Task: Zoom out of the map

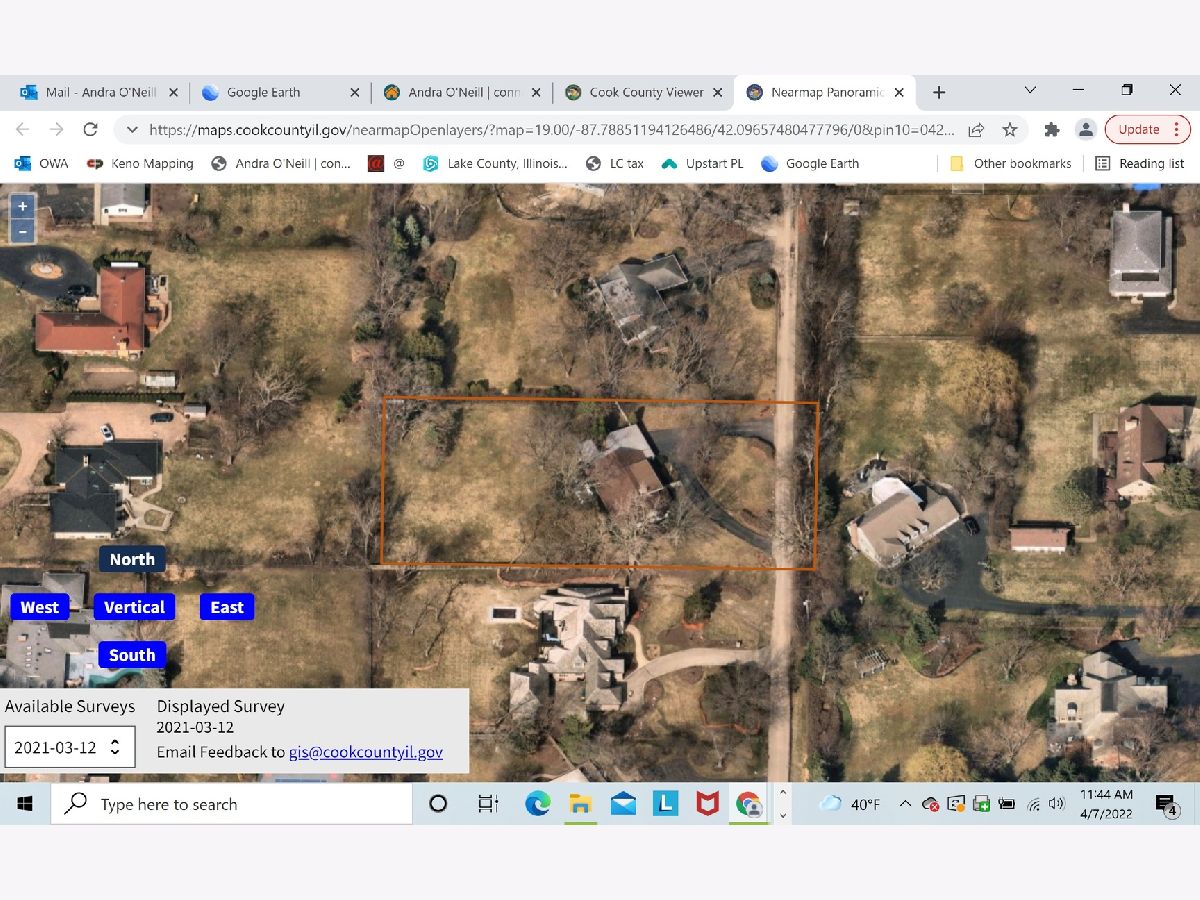Action: click(22, 231)
